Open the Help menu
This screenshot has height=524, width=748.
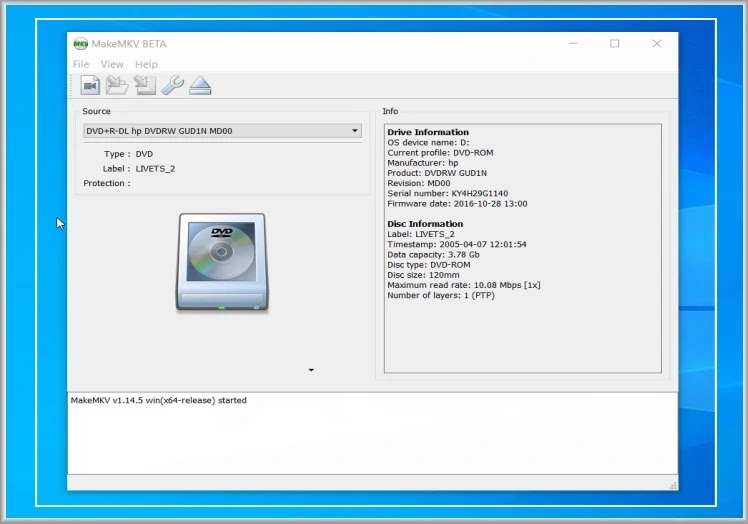coord(146,64)
